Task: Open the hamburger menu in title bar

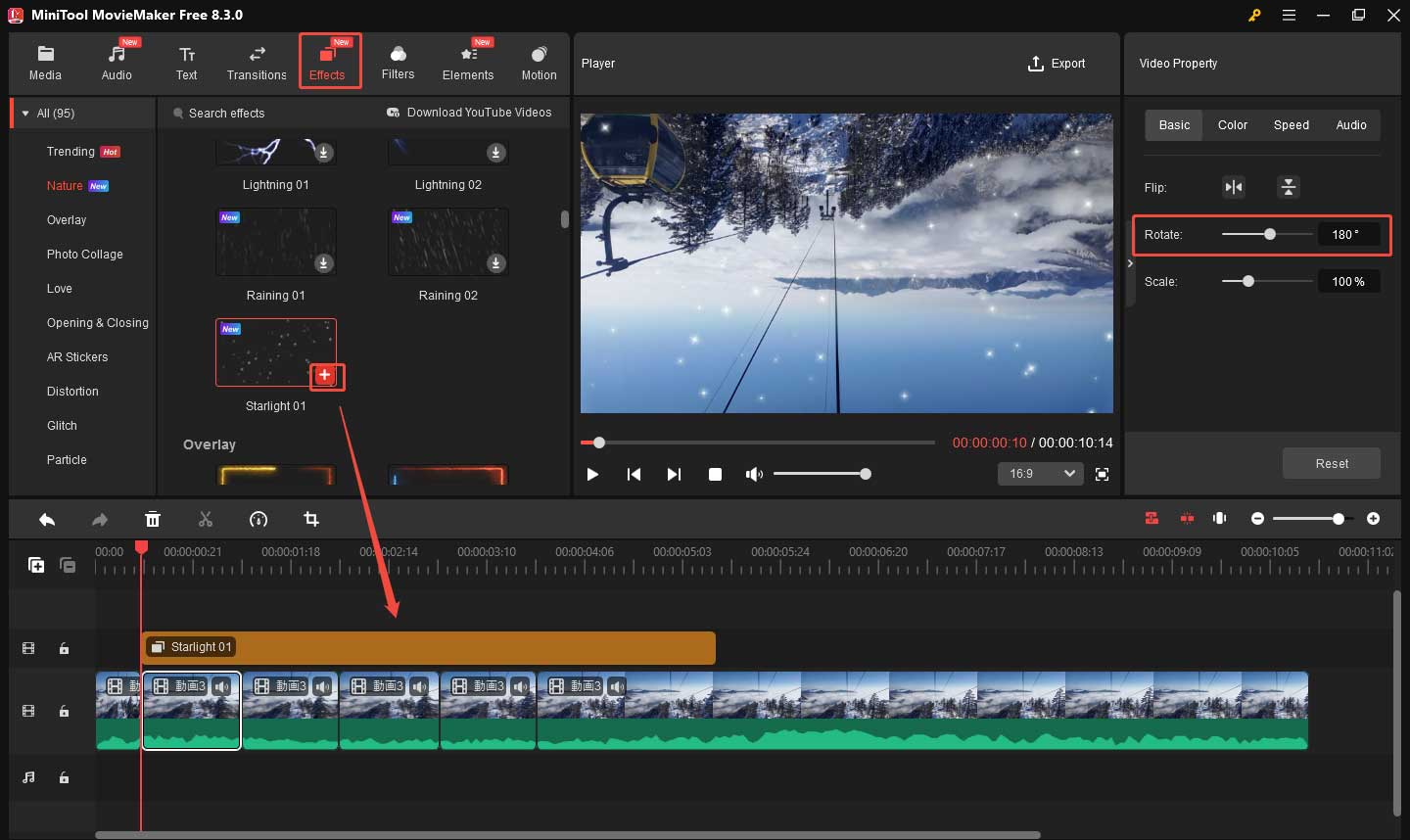Action: [x=1289, y=15]
